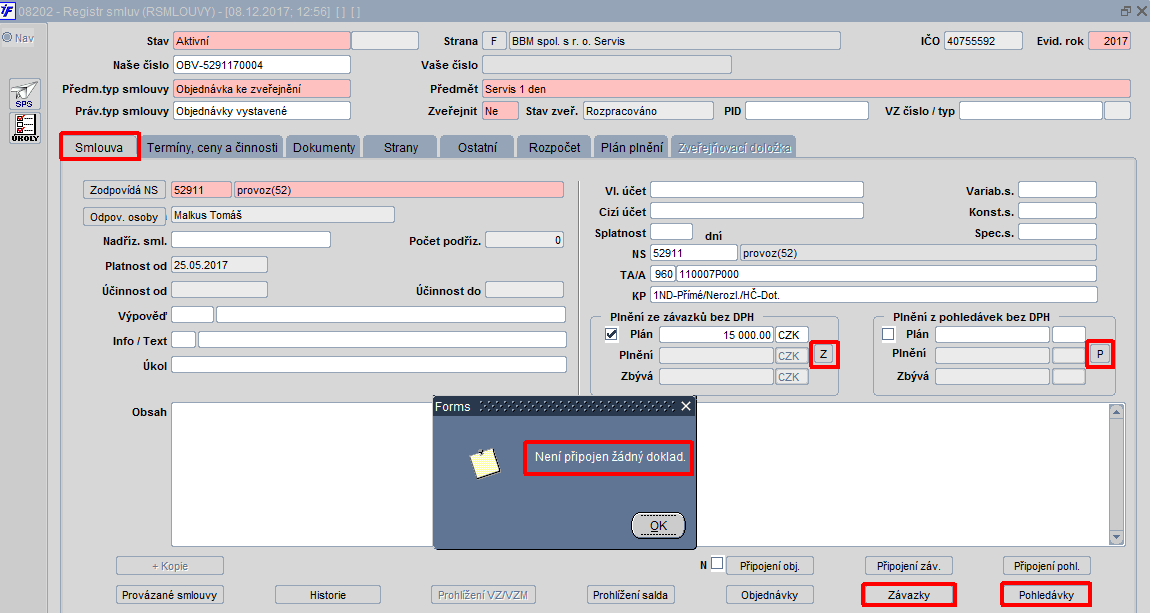Focus the Naše číslo field
Screen dimensions: 1150x613
point(261,65)
